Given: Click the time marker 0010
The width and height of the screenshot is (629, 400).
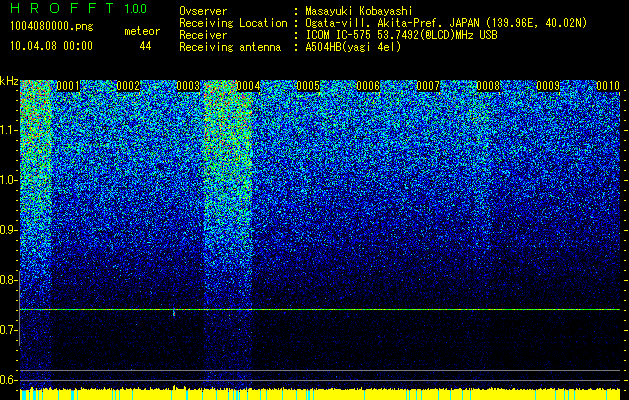Looking at the screenshot, I should (608, 86).
